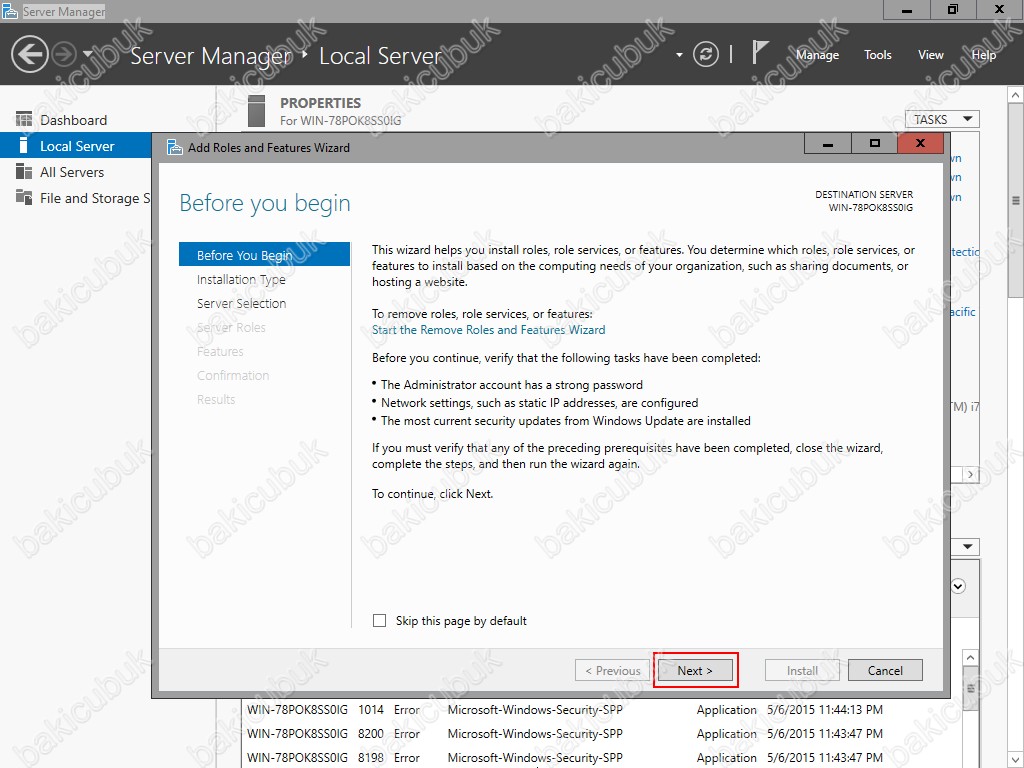Click the All Servers sidebar icon
Image resolution: width=1024 pixels, height=768 pixels.
(x=24, y=172)
